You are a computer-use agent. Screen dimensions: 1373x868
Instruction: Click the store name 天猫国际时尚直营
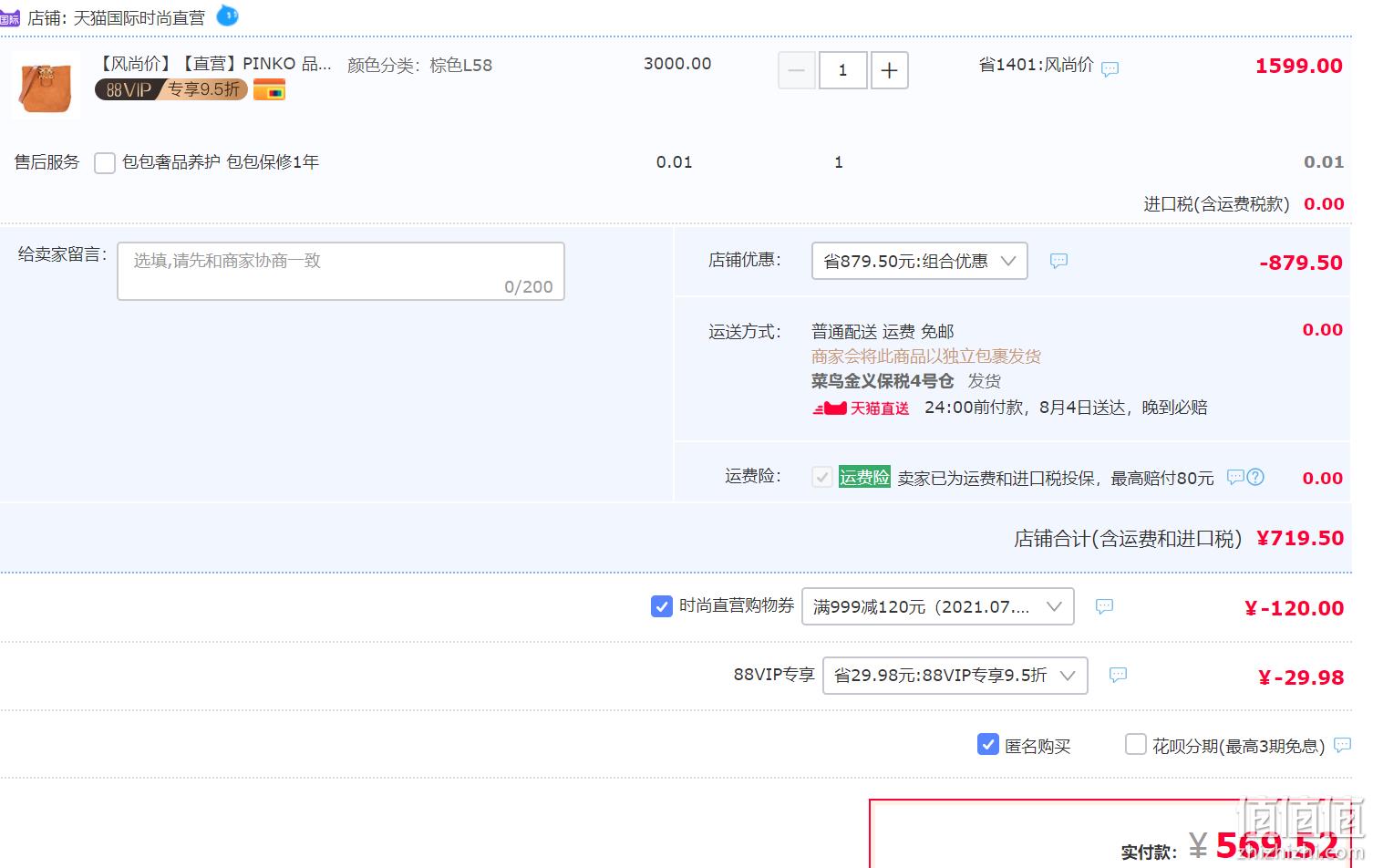coord(139,17)
